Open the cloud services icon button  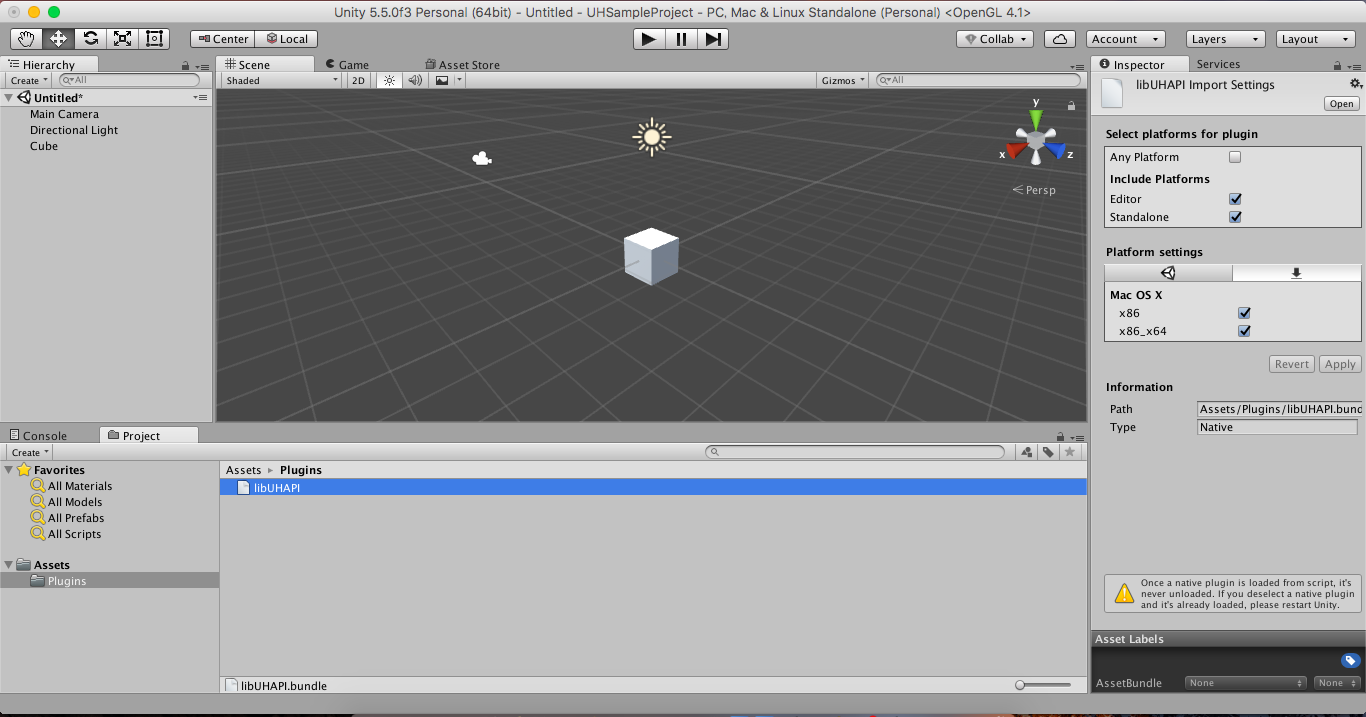click(x=1060, y=39)
